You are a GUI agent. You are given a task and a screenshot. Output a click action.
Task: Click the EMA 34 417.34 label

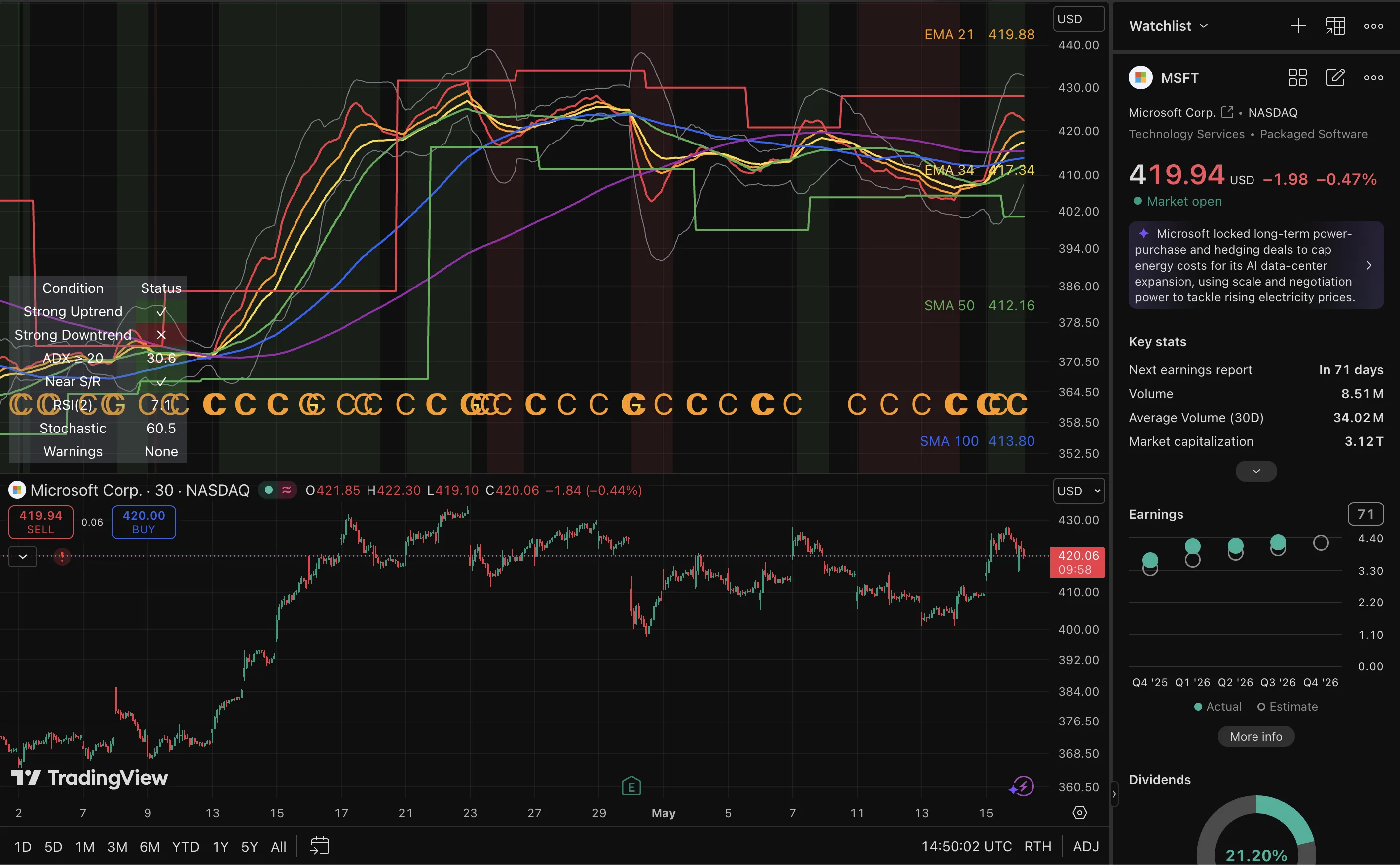point(979,170)
